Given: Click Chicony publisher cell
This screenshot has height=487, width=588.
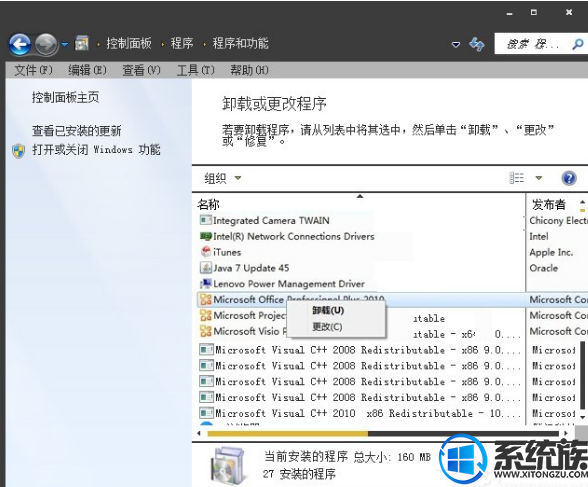Looking at the screenshot, I should tap(558, 221).
